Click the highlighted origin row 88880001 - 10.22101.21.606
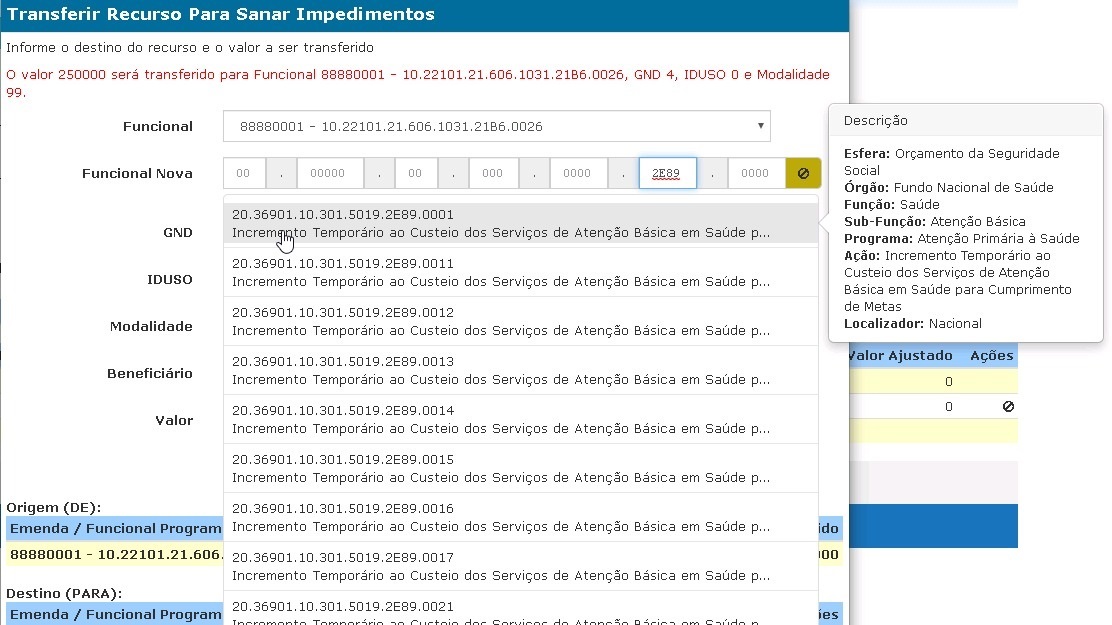Image resolution: width=1112 pixels, height=625 pixels. (x=108, y=552)
